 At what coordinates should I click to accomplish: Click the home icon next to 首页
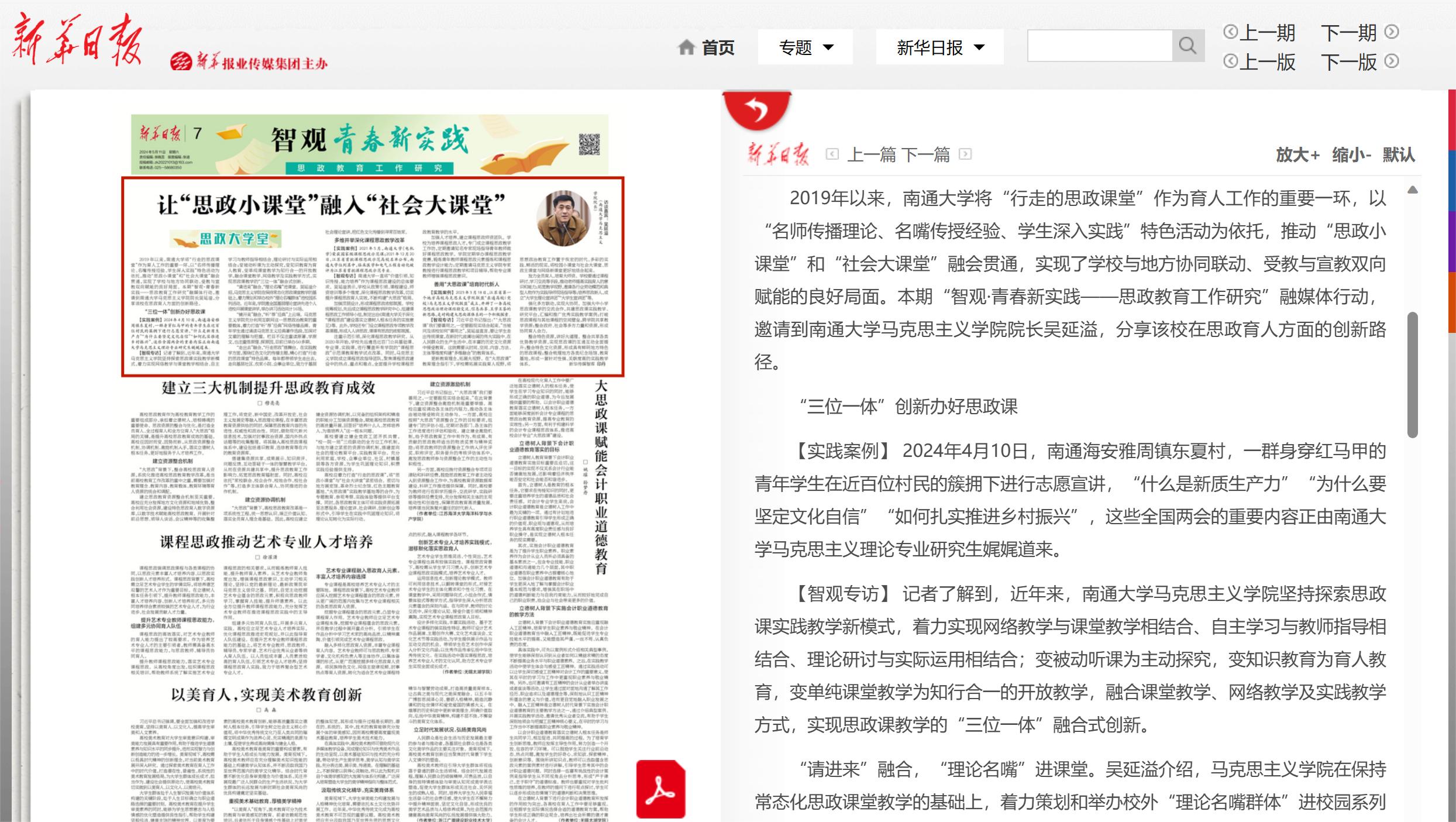[x=686, y=47]
